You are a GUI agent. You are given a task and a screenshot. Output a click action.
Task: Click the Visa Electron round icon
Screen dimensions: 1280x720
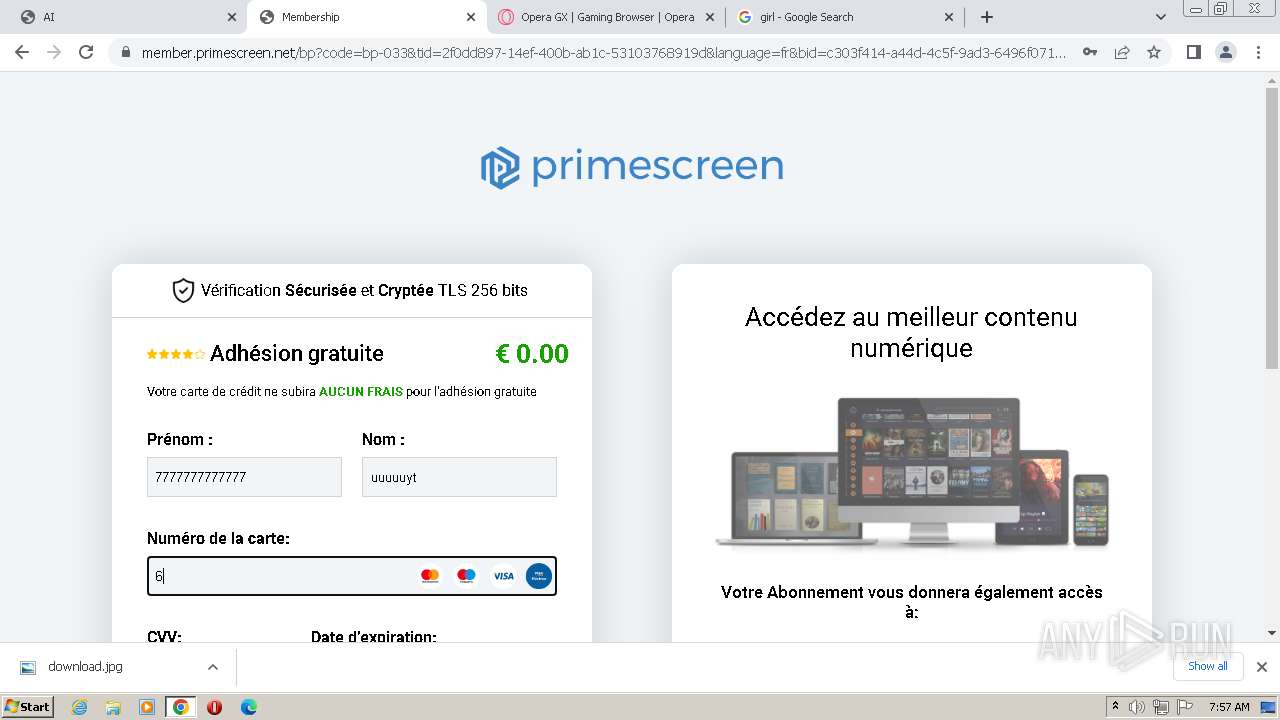pyautogui.click(x=539, y=576)
